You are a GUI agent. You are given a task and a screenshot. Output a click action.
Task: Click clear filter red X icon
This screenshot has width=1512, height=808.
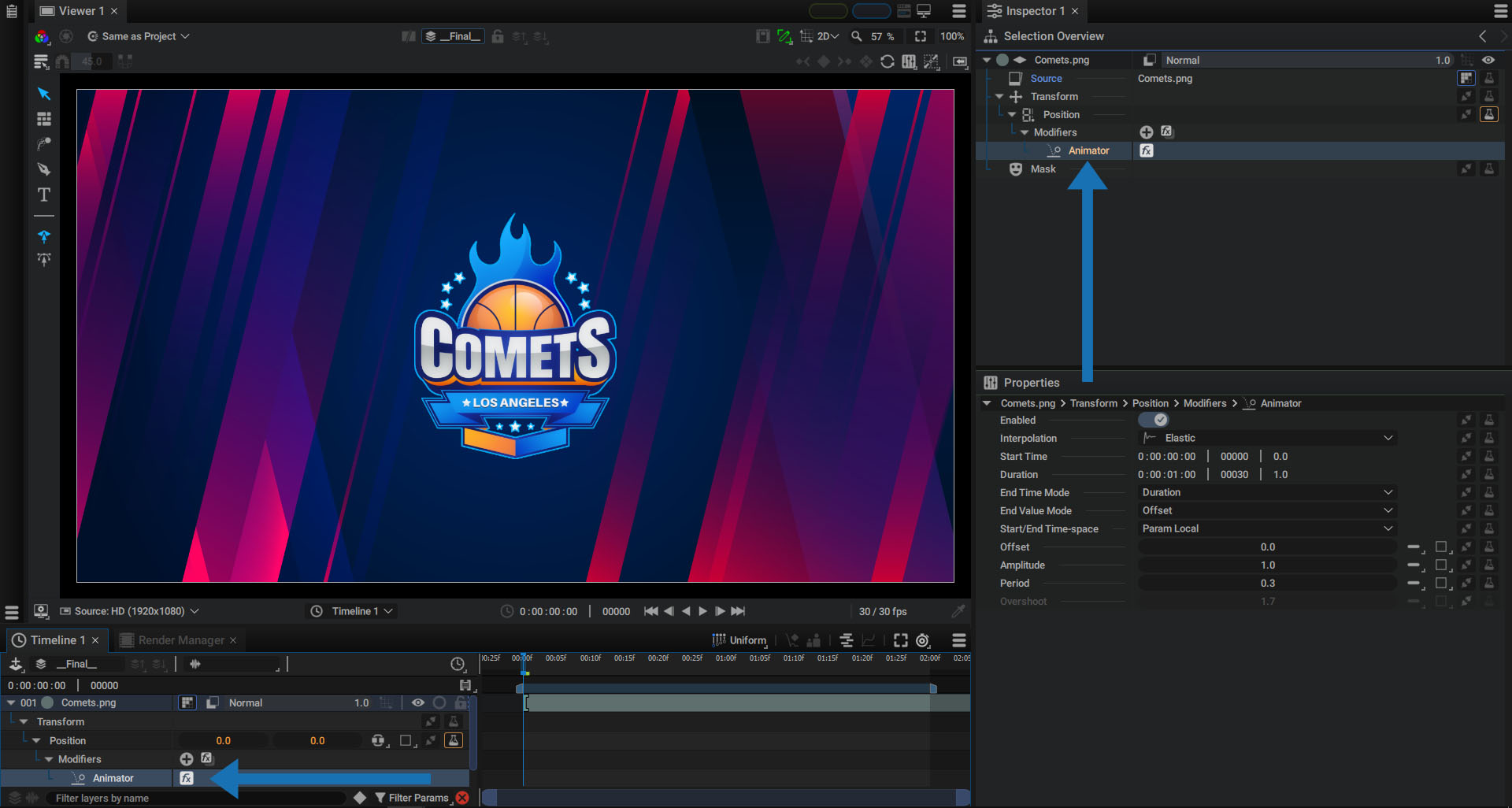coord(462,798)
